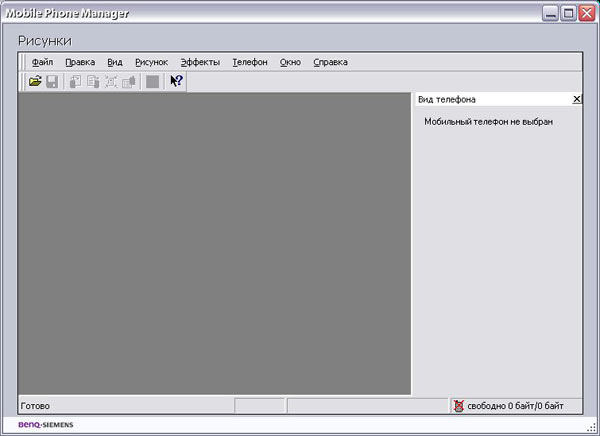Click the grayed document-with-phone toolbar icon

tap(93, 81)
